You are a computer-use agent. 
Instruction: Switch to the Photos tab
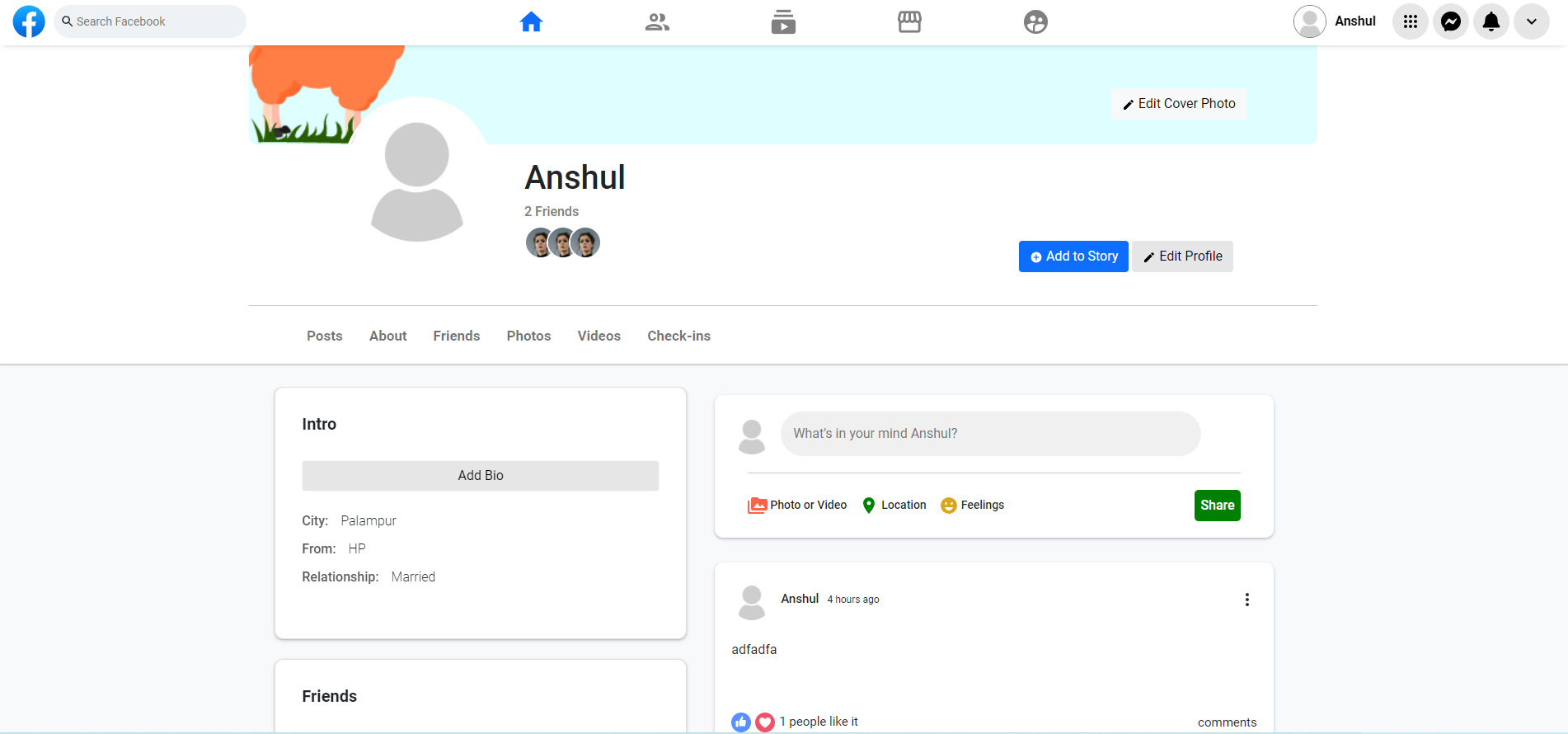(x=529, y=336)
